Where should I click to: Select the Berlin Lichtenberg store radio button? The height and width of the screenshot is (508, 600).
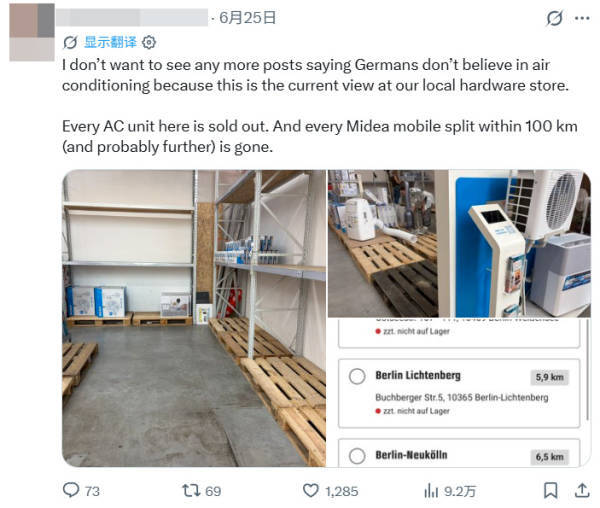pos(357,376)
